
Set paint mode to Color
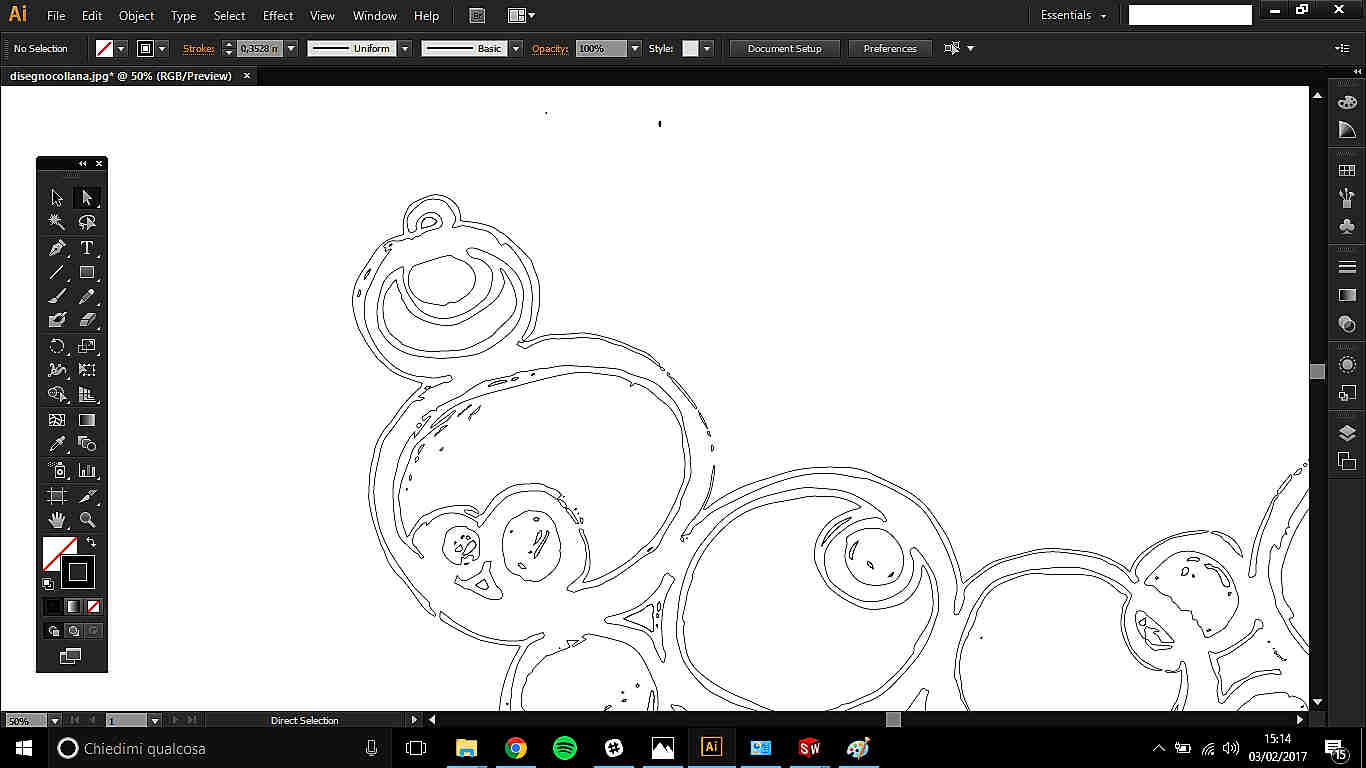(x=54, y=606)
